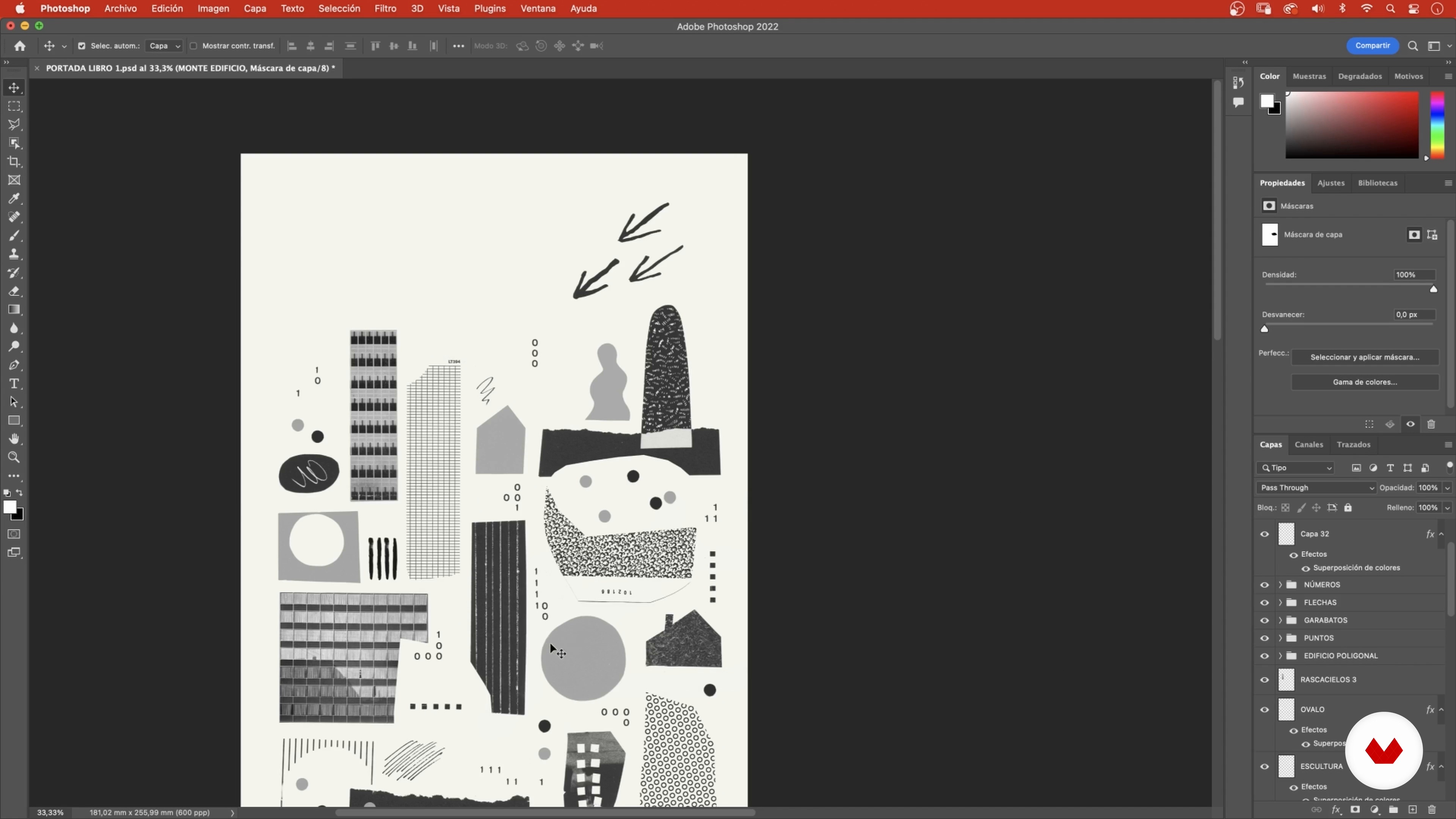Open the Filtro menu
The width and height of the screenshot is (1456, 819).
385,8
